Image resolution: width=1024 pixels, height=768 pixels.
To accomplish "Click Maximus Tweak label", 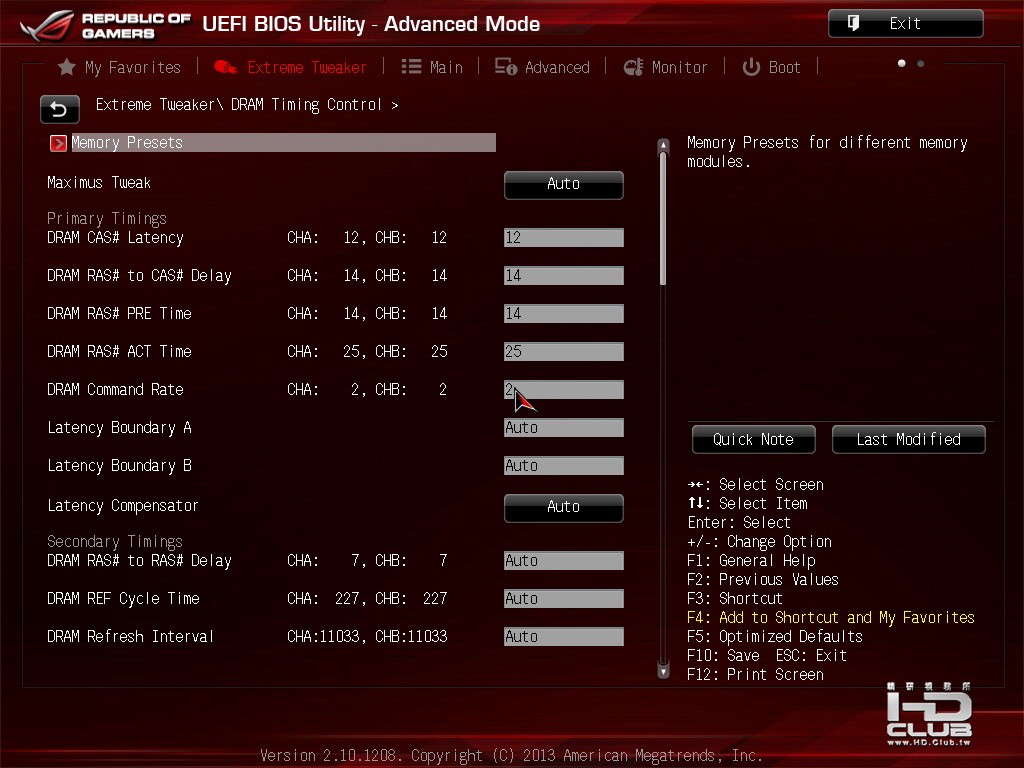I will (x=99, y=183).
